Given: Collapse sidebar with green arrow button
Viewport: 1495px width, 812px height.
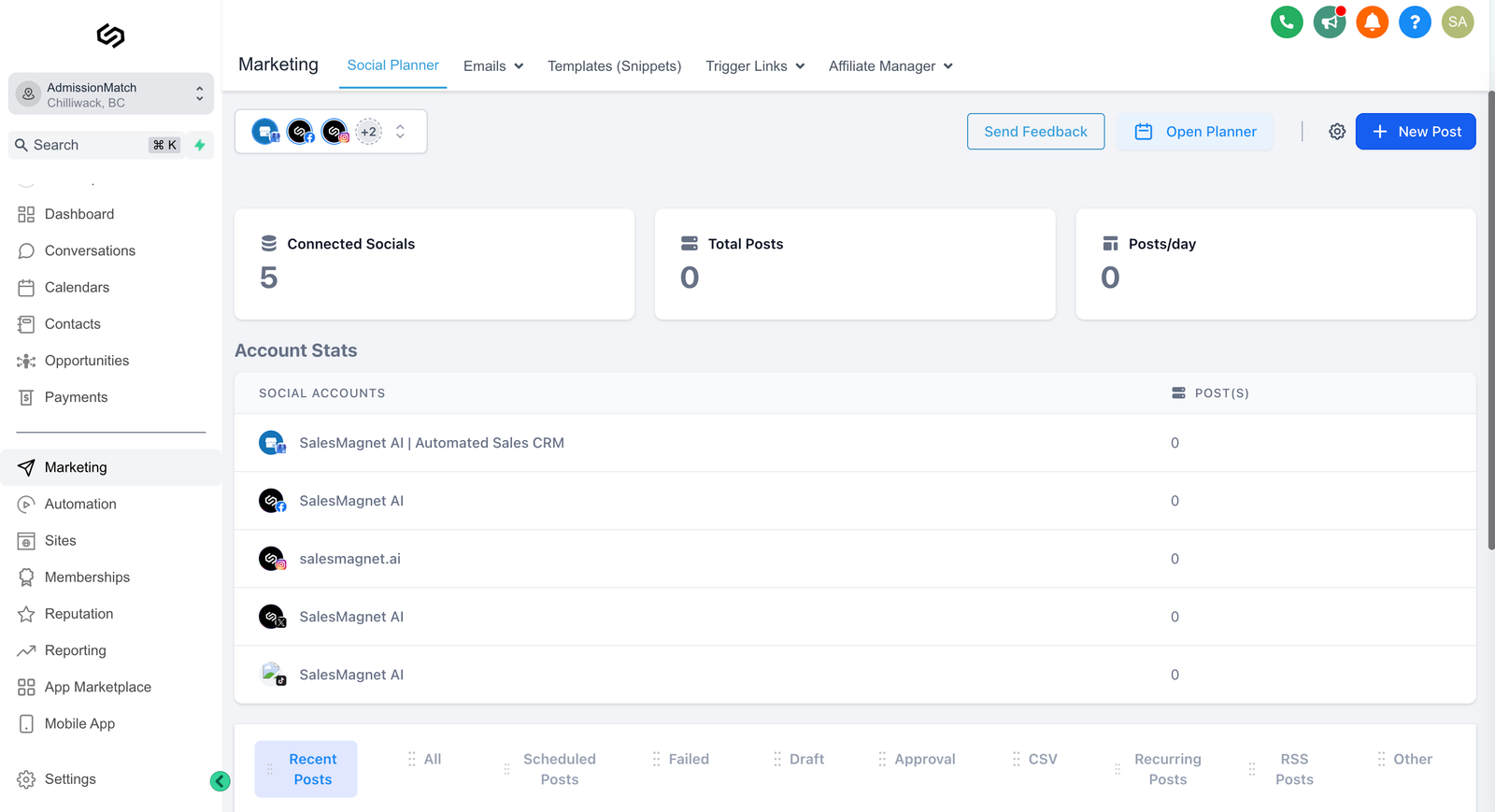Looking at the screenshot, I should pos(221,781).
